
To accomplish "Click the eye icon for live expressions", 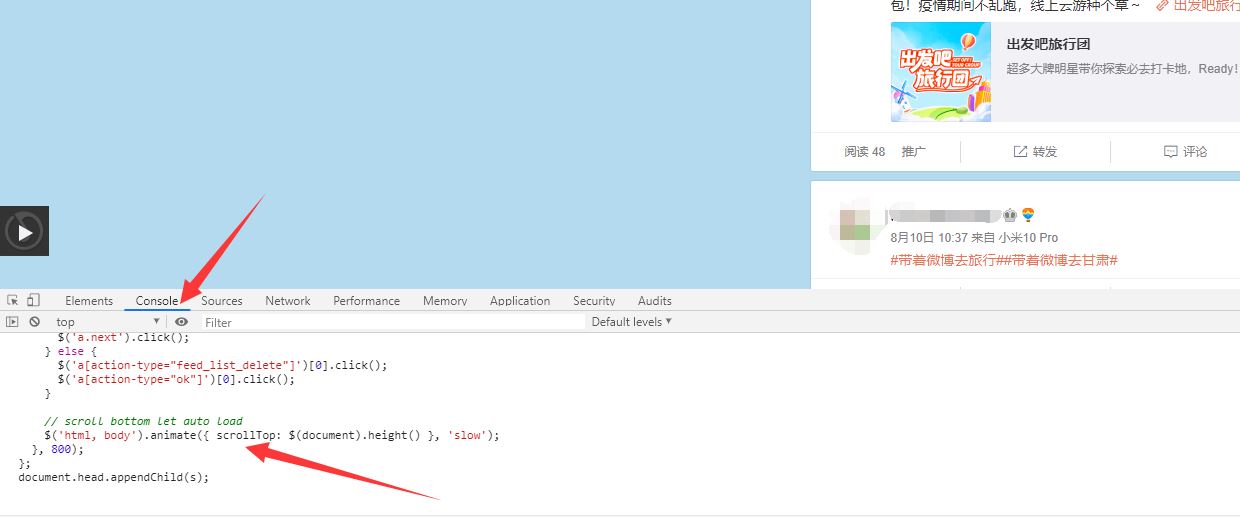I will tap(181, 322).
